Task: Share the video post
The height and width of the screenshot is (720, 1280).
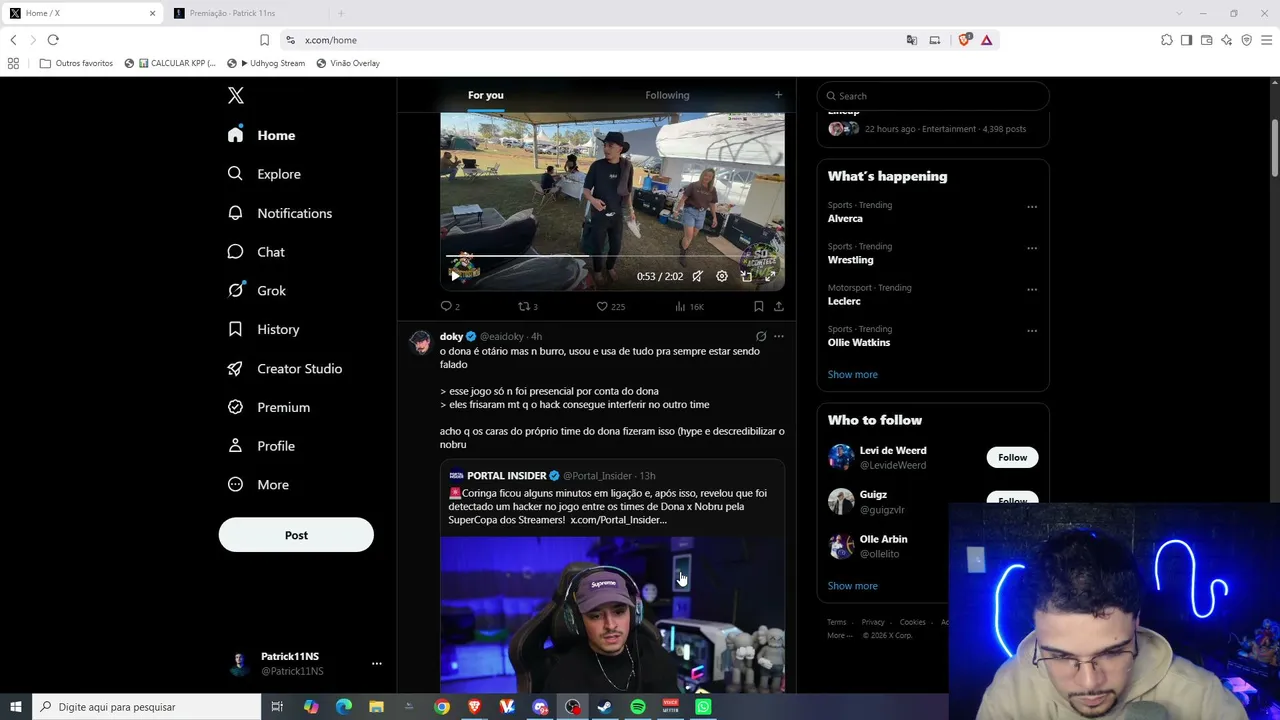Action: (778, 306)
